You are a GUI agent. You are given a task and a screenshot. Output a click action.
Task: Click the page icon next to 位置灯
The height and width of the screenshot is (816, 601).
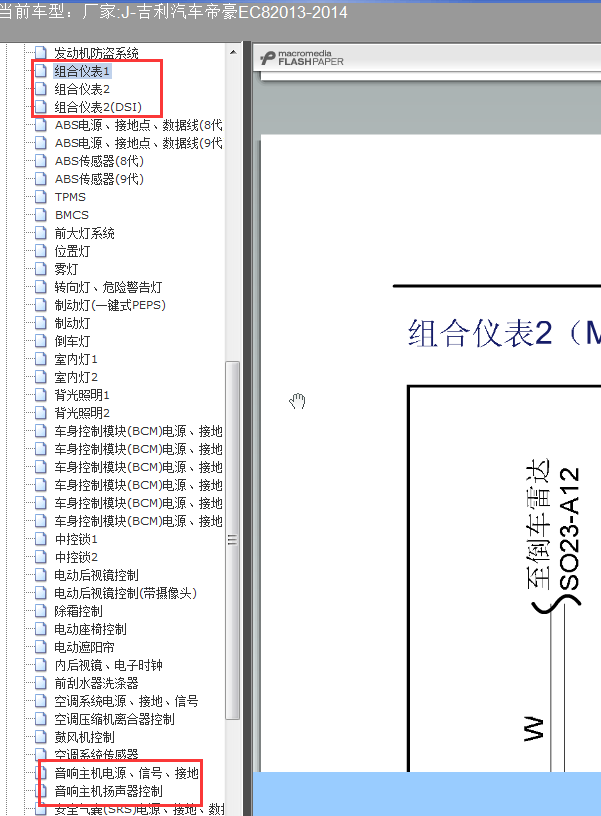pyautogui.click(x=41, y=251)
